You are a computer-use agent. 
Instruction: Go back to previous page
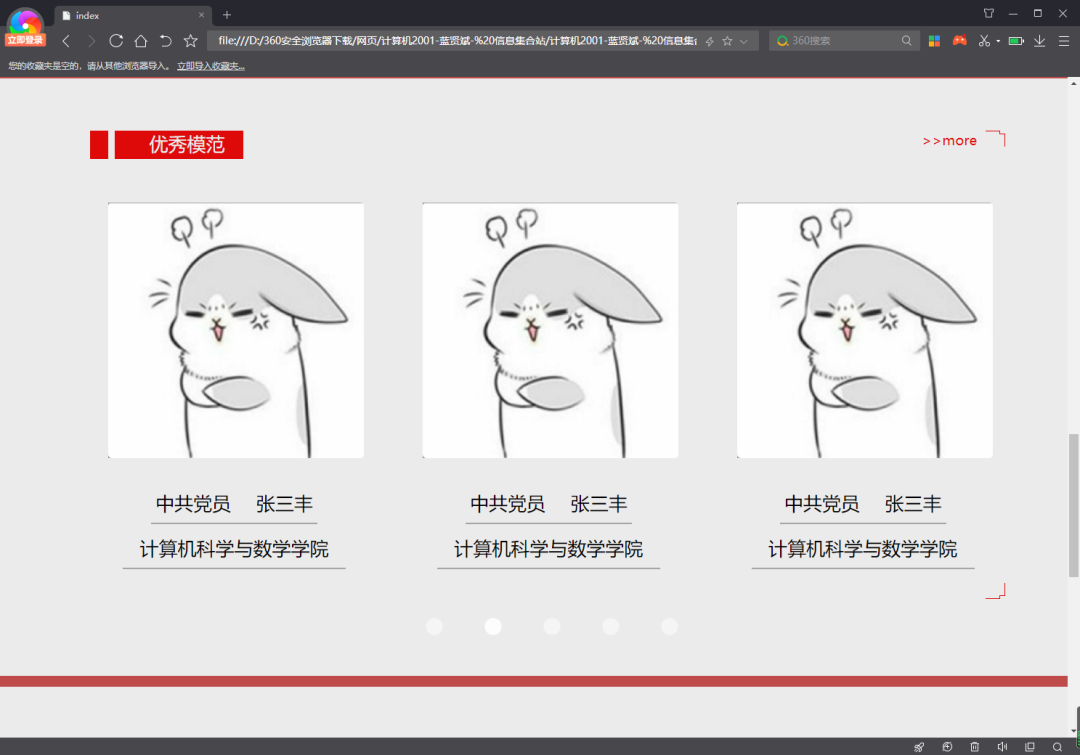(66, 41)
